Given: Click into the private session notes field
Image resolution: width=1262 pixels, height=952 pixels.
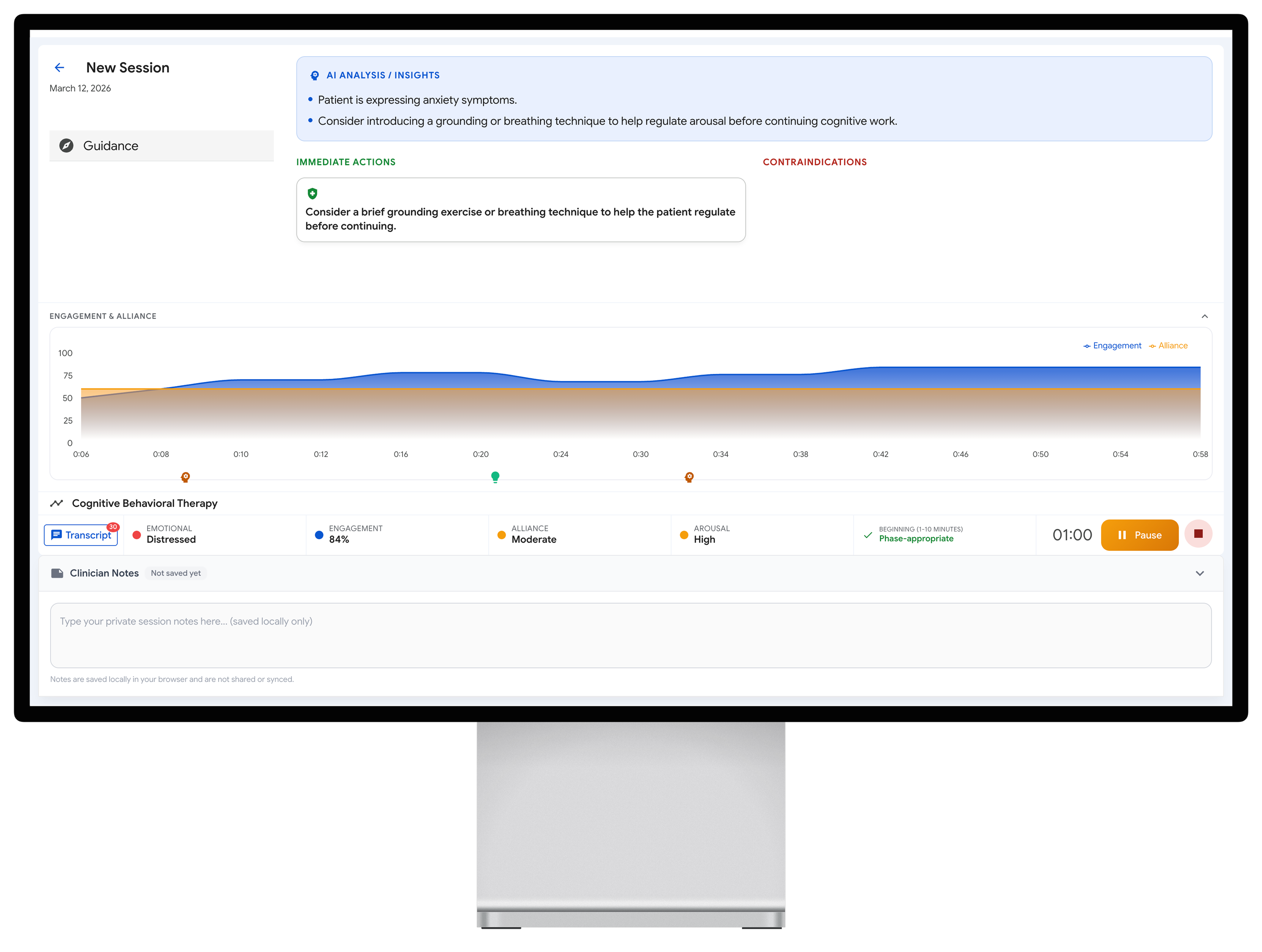Looking at the screenshot, I should point(630,635).
